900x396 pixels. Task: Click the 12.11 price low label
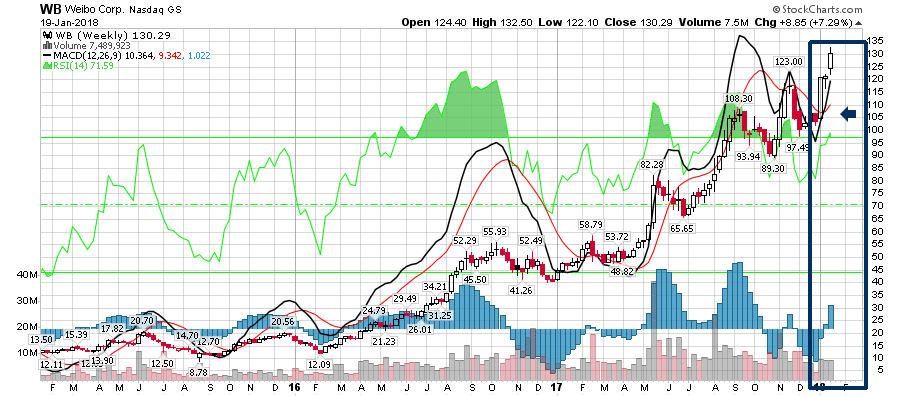pyautogui.click(x=52, y=364)
